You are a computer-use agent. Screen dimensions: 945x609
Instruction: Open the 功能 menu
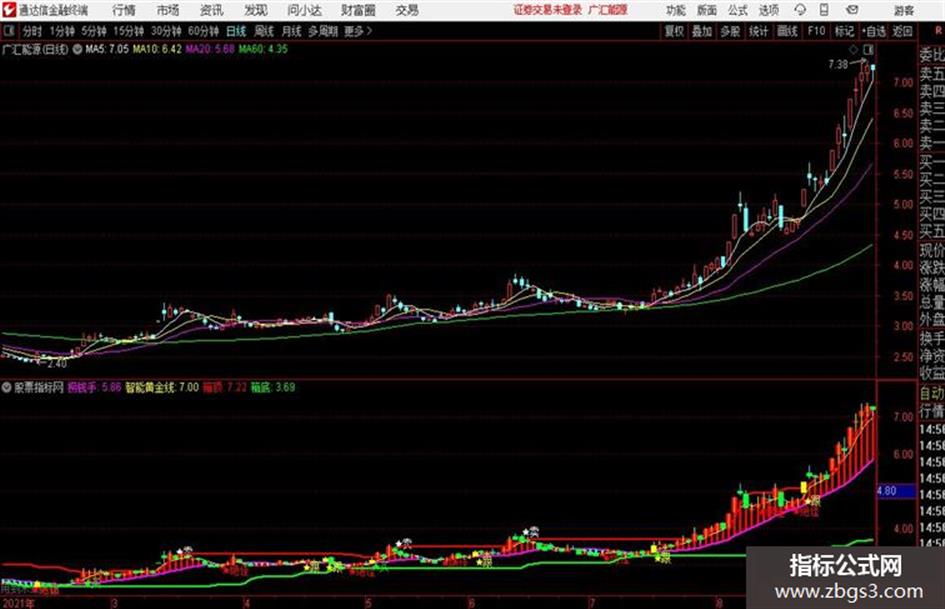[676, 10]
